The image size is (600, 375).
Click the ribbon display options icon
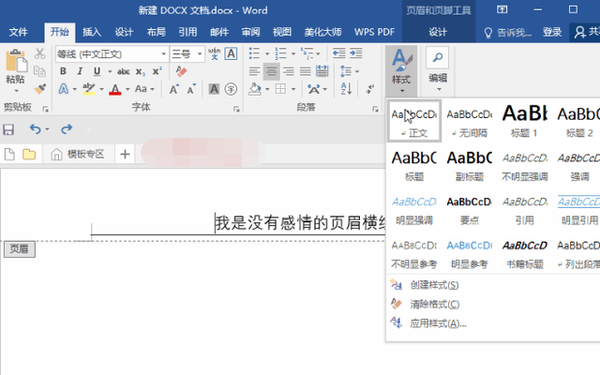click(x=502, y=10)
